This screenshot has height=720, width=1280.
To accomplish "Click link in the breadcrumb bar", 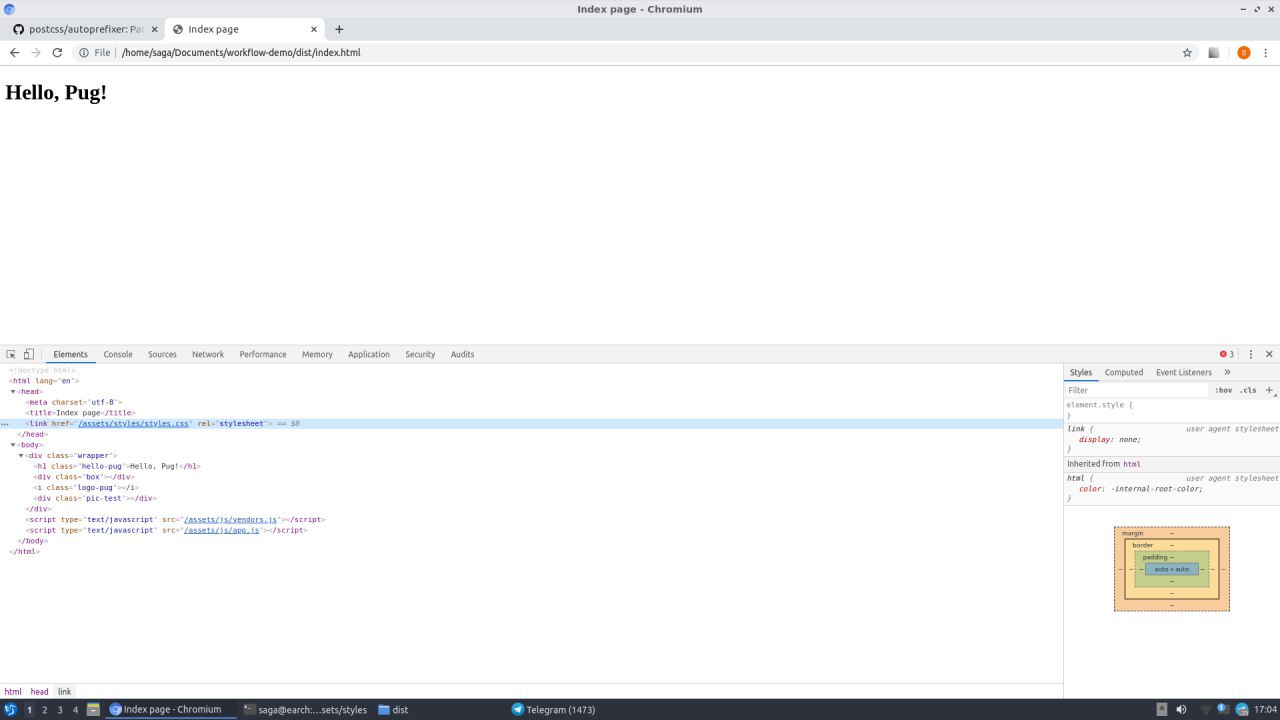I will tap(64, 691).
